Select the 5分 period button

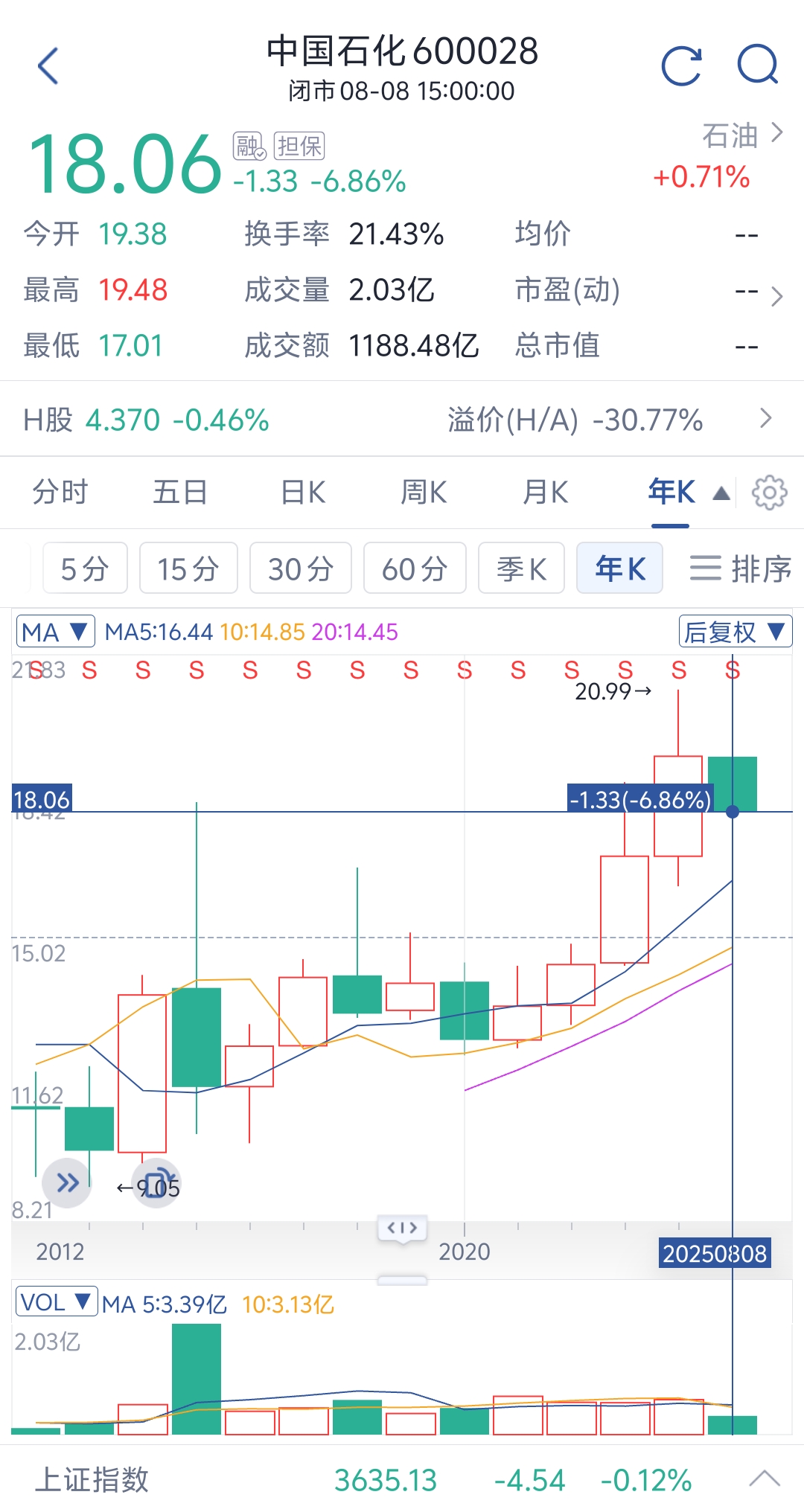(85, 568)
